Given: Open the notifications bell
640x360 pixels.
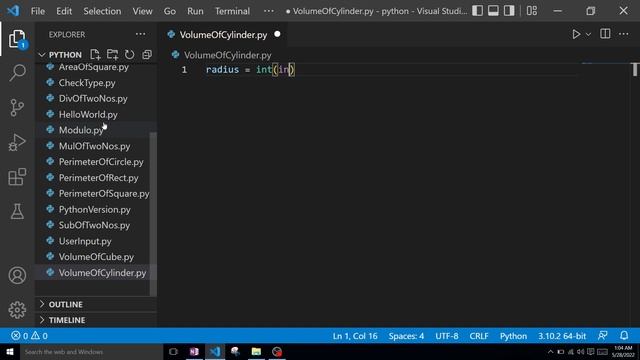Looking at the screenshot, I should (624, 336).
